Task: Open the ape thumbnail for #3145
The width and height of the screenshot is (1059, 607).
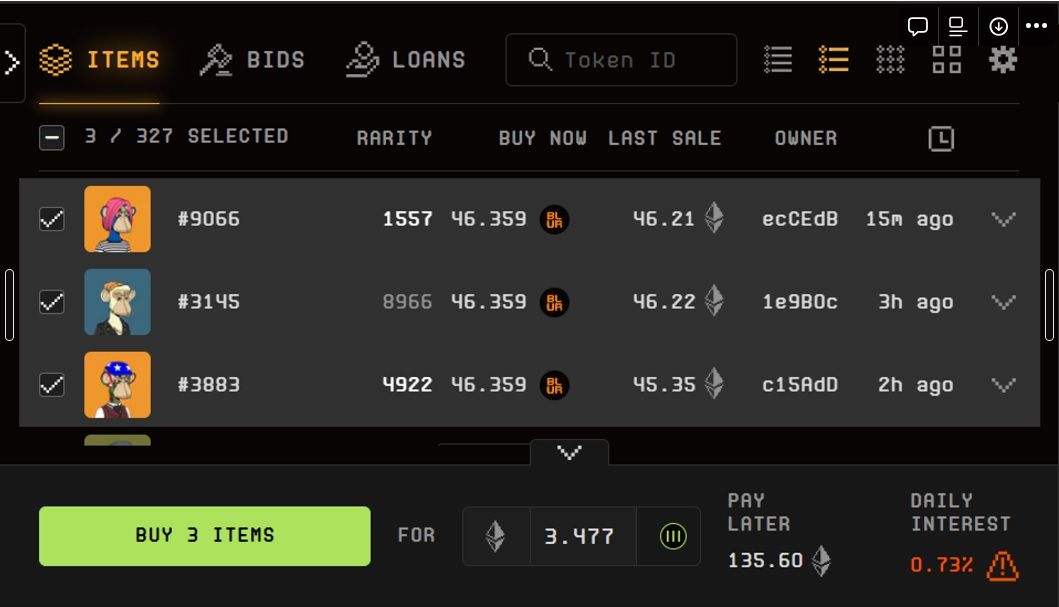Action: (x=117, y=302)
